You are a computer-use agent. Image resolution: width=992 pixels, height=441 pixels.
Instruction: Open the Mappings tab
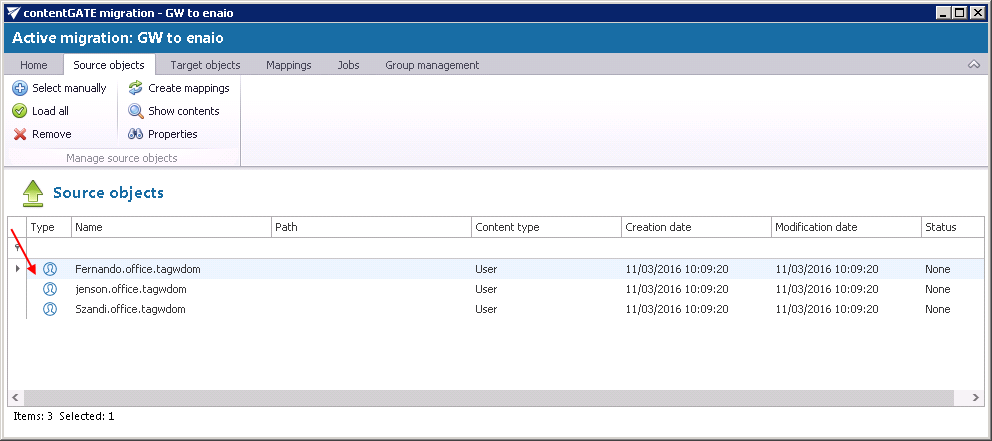[x=288, y=65]
